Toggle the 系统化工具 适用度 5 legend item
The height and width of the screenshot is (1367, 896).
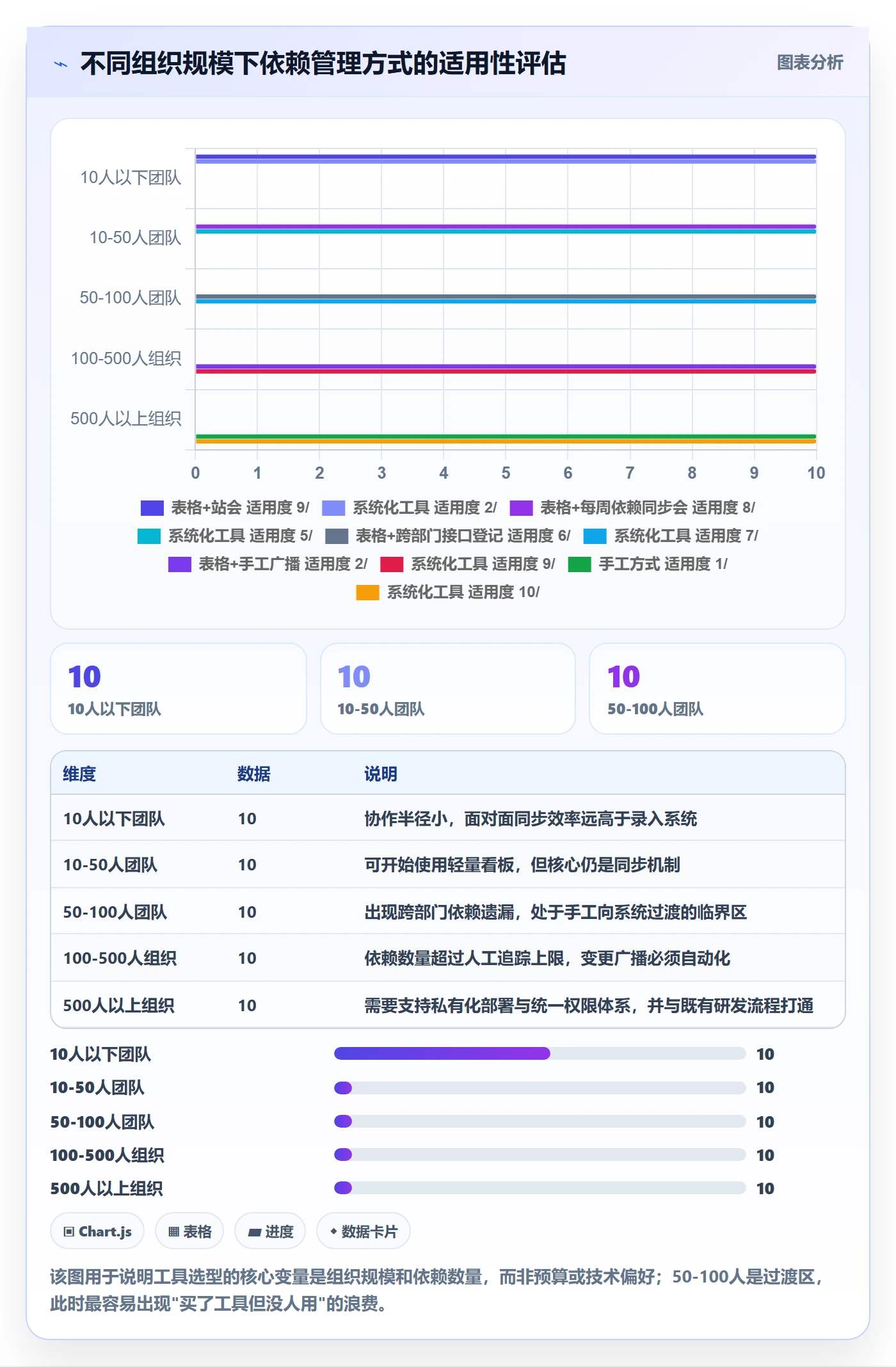click(x=225, y=536)
